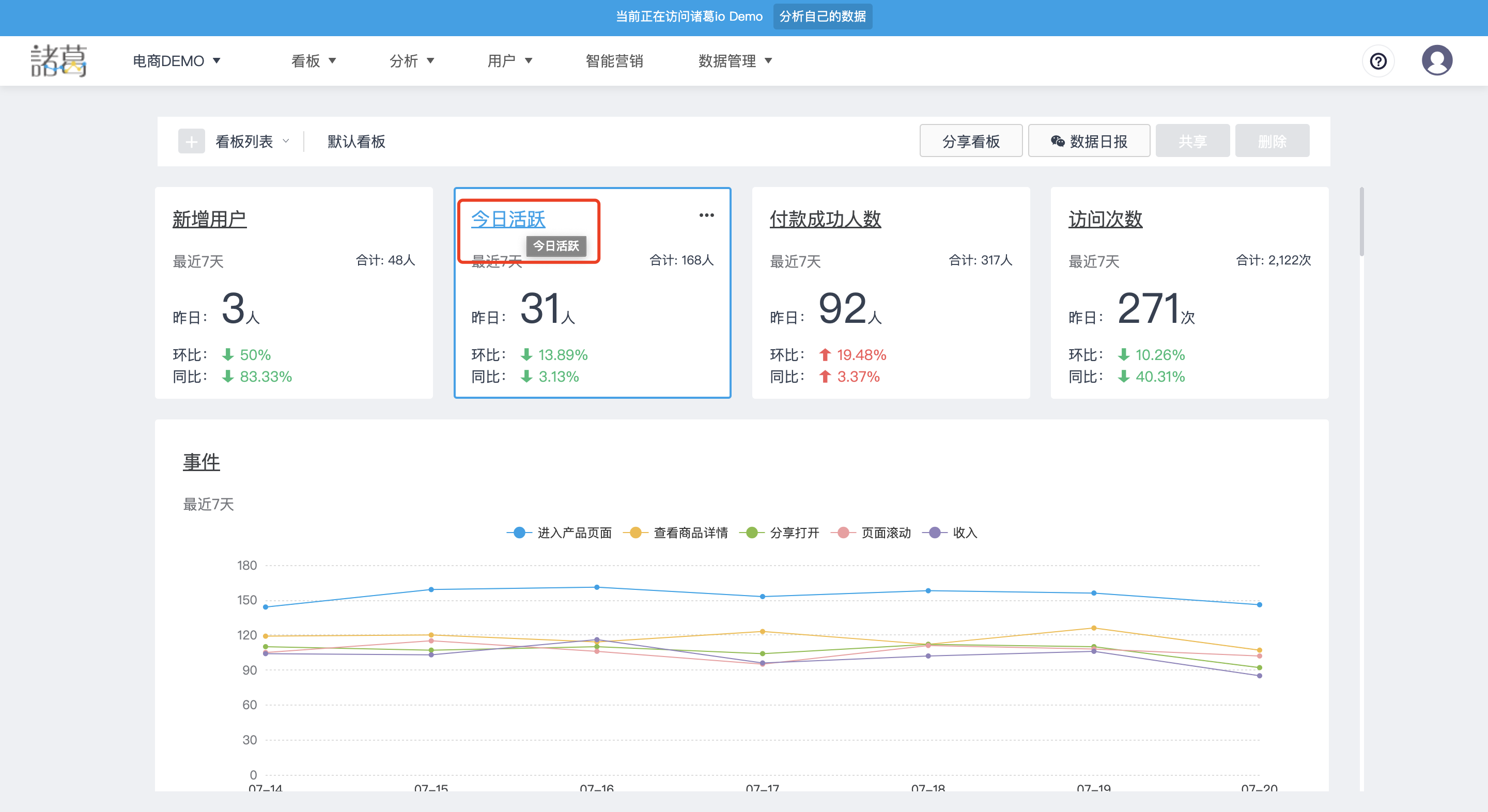The height and width of the screenshot is (812, 1488).
Task: Open the three-dot menu on 今日活跃 card
Action: click(706, 215)
